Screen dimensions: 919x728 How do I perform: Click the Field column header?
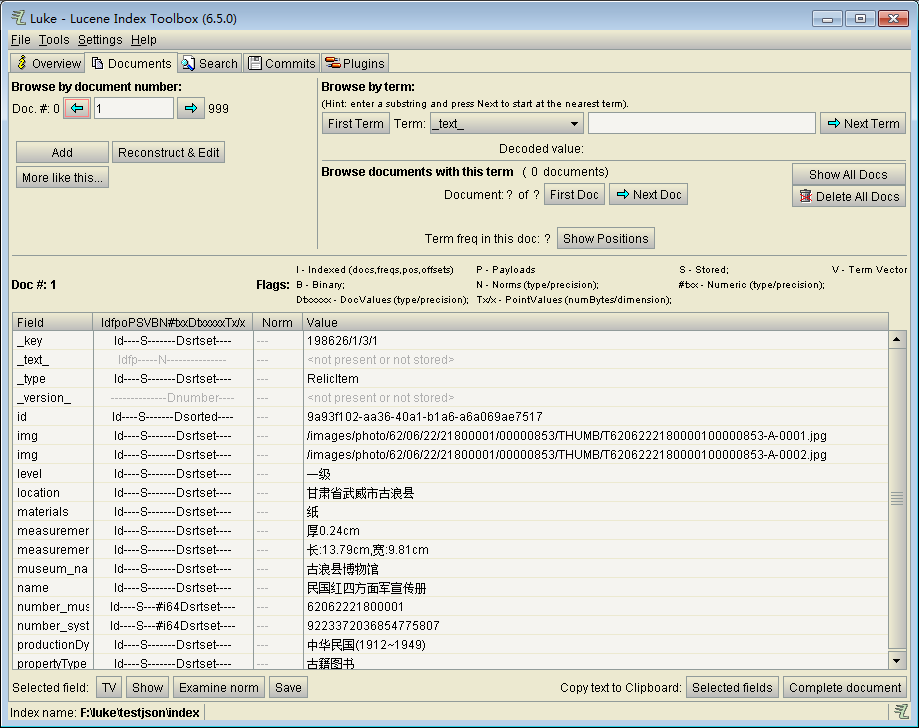click(53, 322)
